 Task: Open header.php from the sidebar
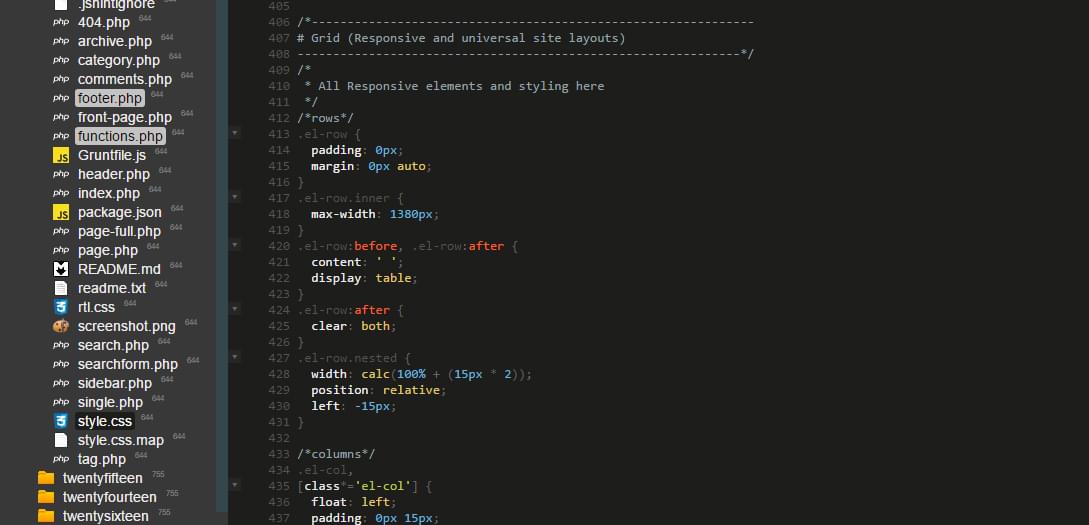tap(114, 174)
